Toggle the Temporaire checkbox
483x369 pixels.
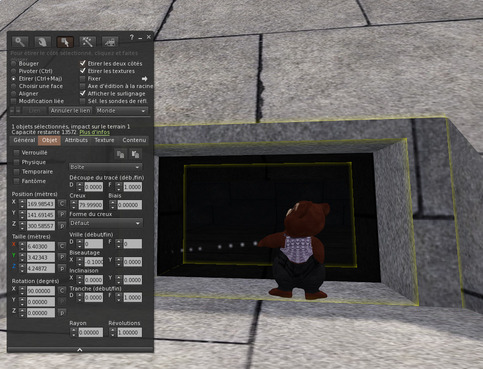16,172
